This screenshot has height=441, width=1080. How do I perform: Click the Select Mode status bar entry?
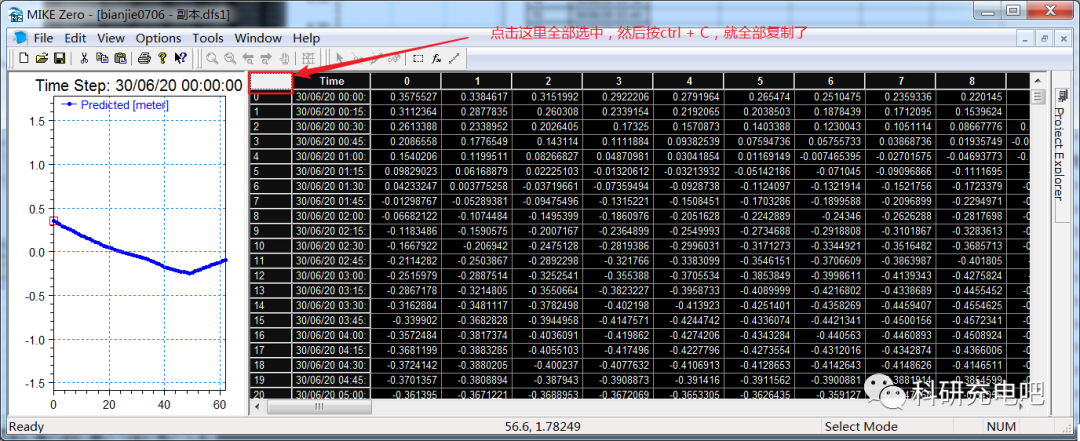click(x=861, y=427)
